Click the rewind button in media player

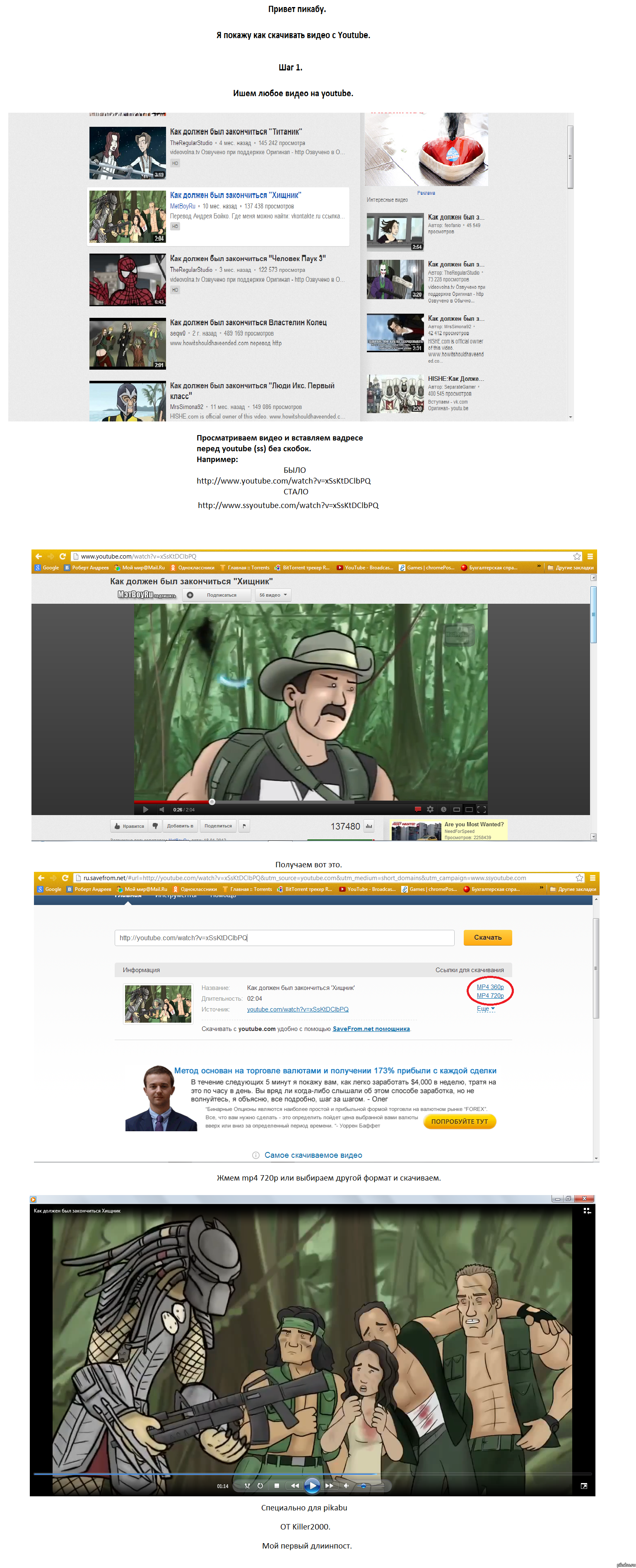point(295,1486)
